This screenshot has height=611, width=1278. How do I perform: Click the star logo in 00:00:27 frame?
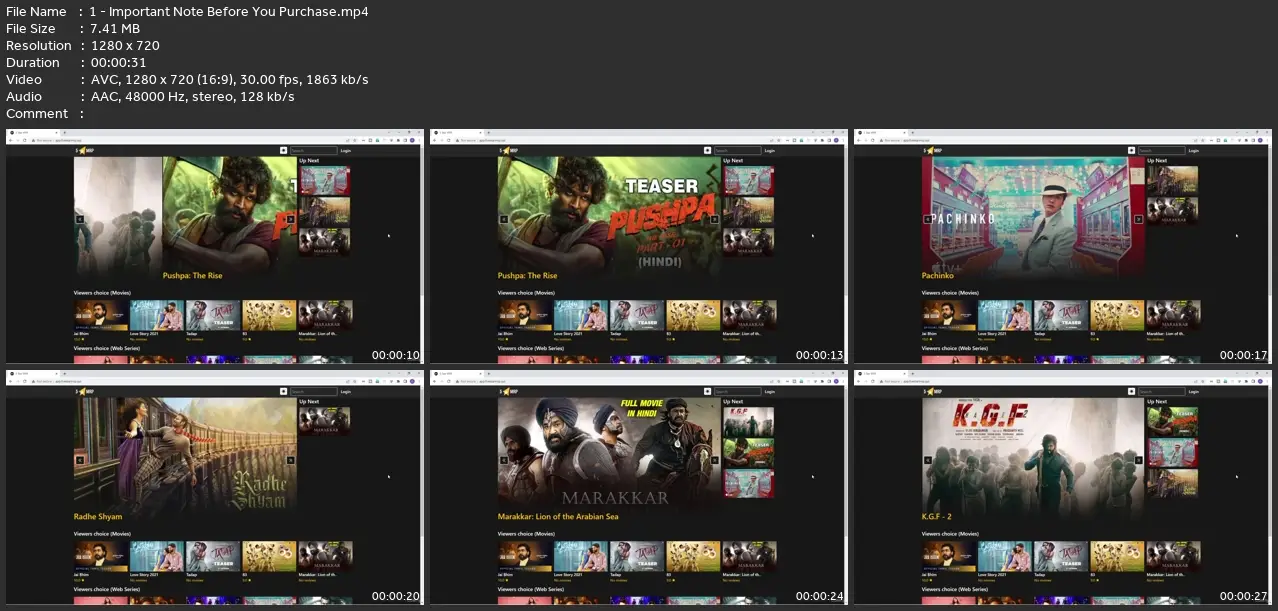931,392
